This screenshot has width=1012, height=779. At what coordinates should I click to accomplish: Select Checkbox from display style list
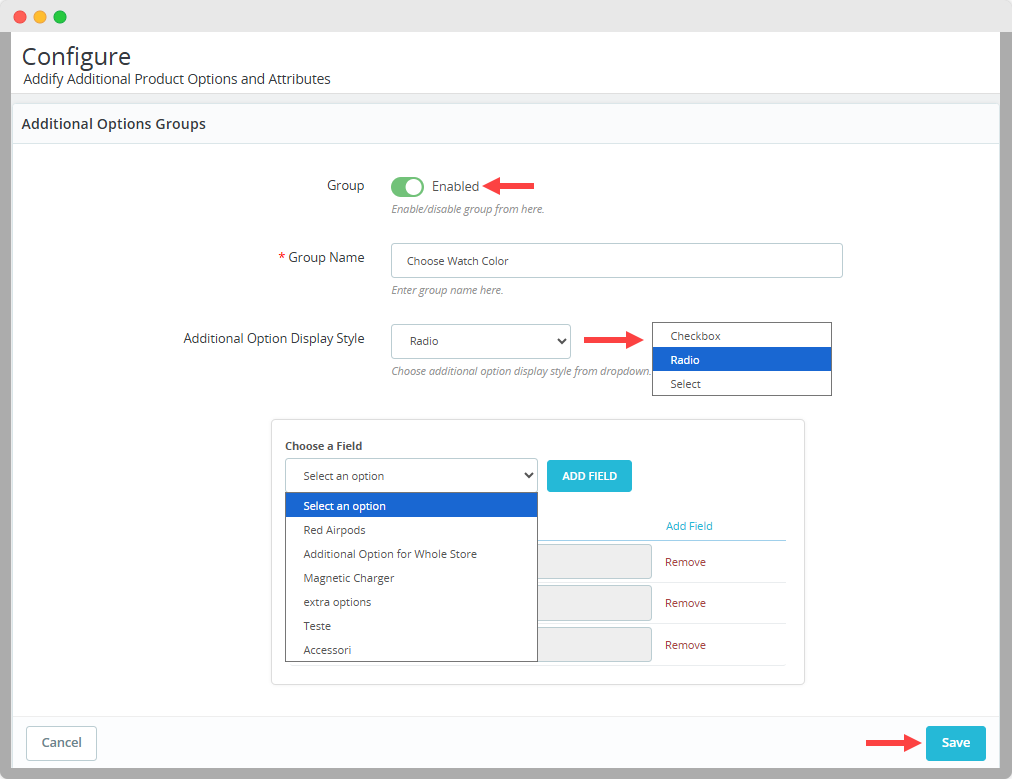pyautogui.click(x=741, y=336)
